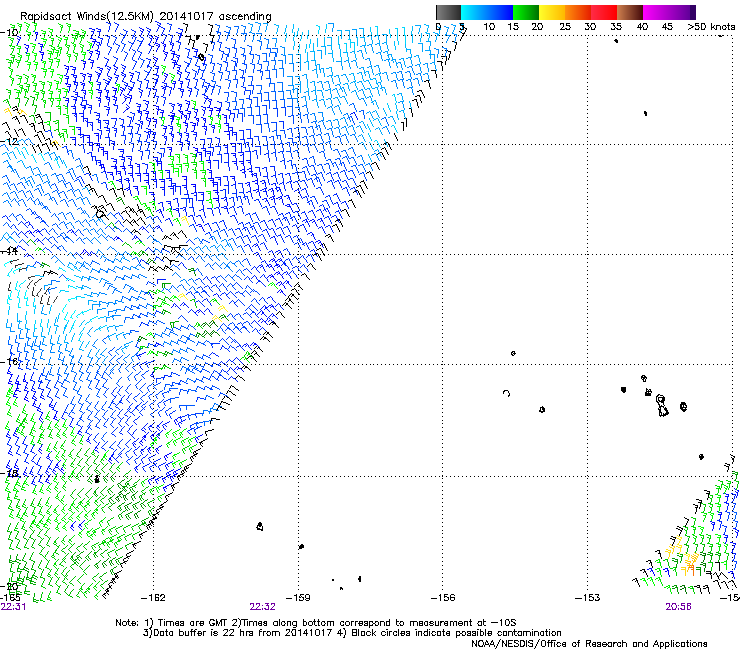
Task: Click the purple 22:31 swath time
Action: (13, 607)
